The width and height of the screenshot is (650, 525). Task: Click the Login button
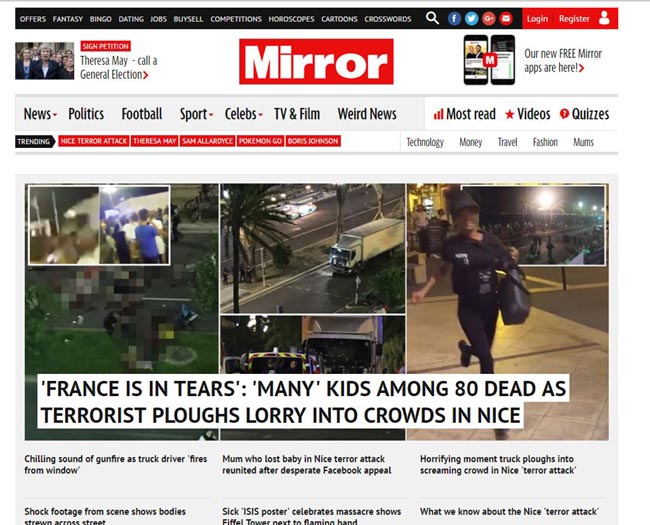click(537, 19)
